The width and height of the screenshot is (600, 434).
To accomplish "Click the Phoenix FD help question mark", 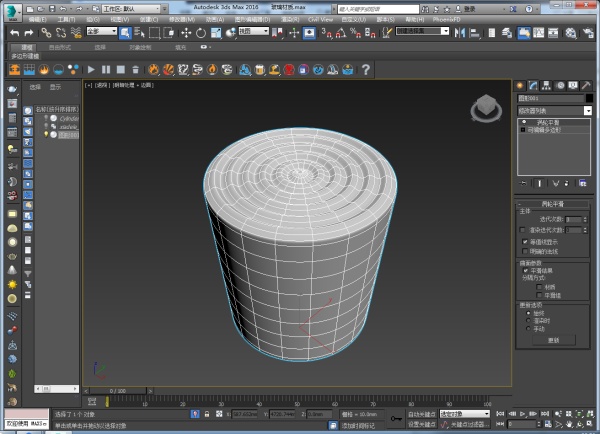I will click(366, 70).
